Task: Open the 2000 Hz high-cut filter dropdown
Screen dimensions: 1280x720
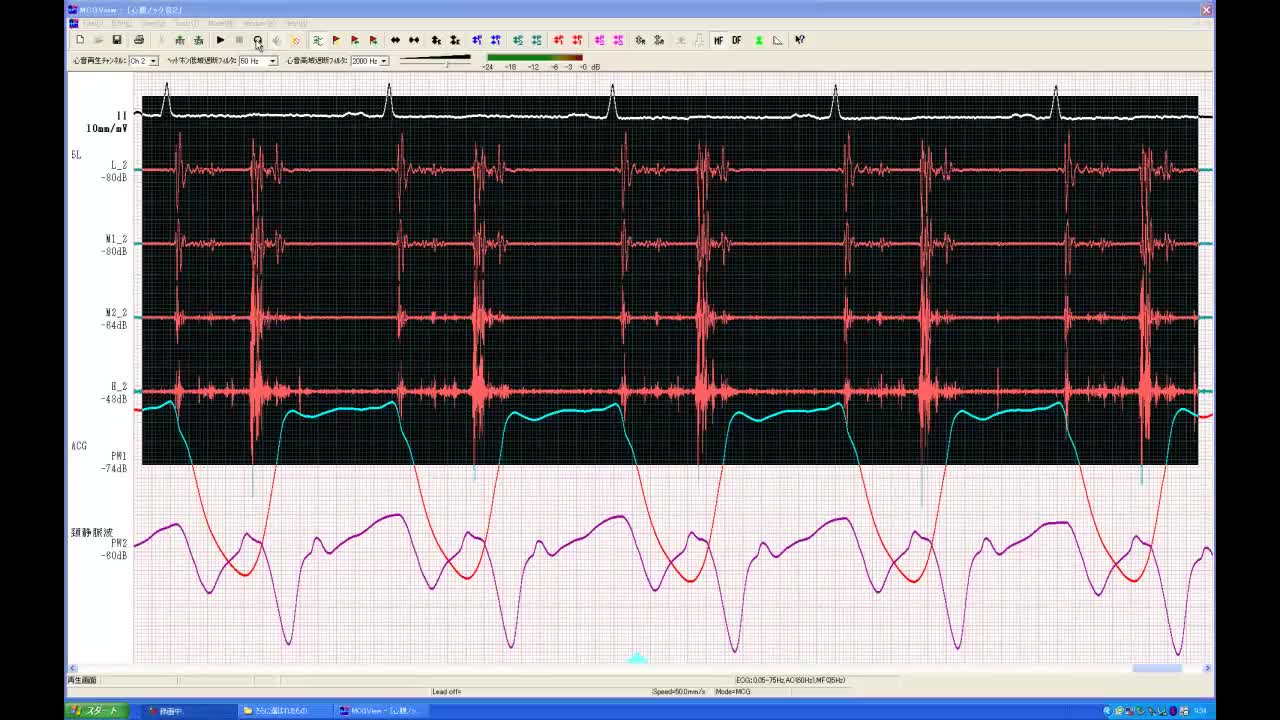Action: [383, 61]
